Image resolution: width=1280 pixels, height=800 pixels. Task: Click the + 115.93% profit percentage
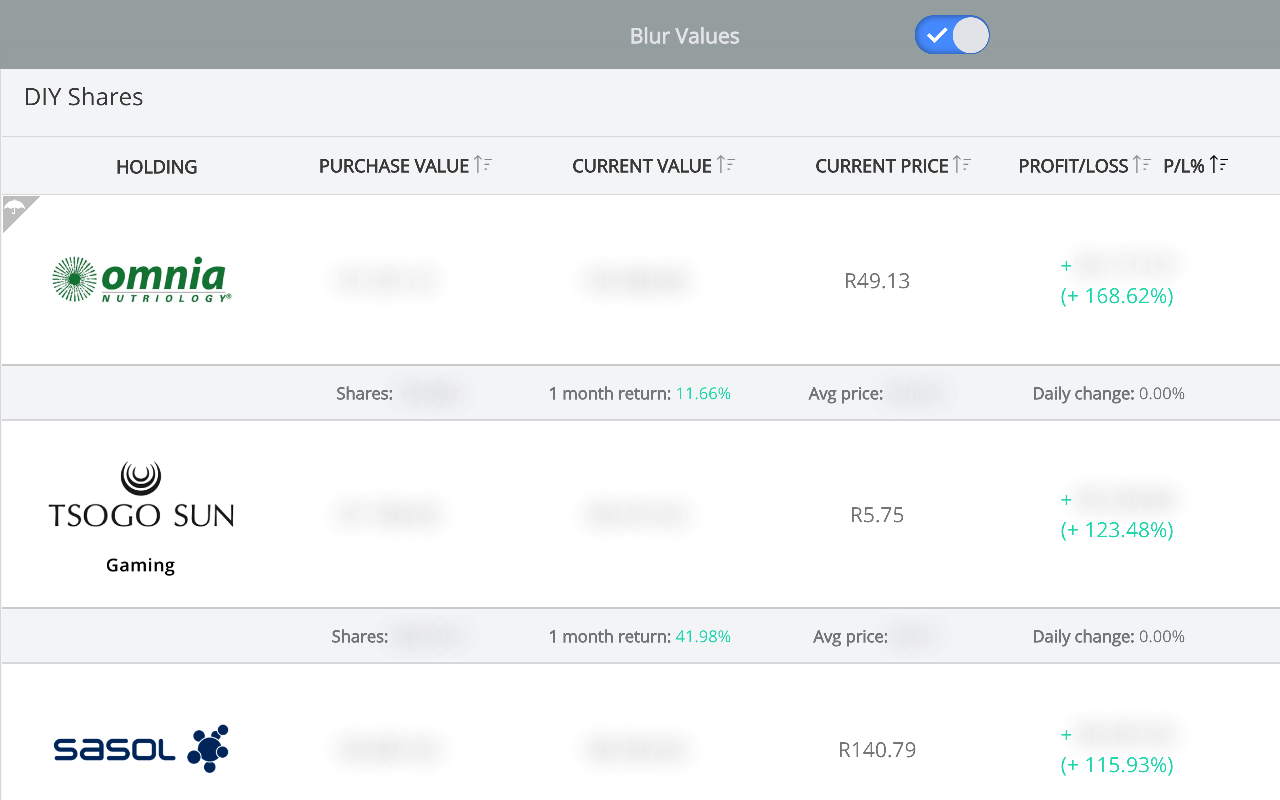point(1117,765)
